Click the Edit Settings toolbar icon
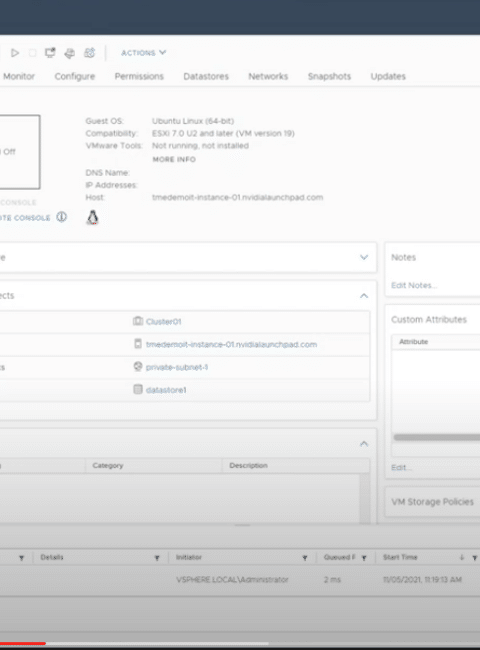480x650 pixels. [x=70, y=53]
